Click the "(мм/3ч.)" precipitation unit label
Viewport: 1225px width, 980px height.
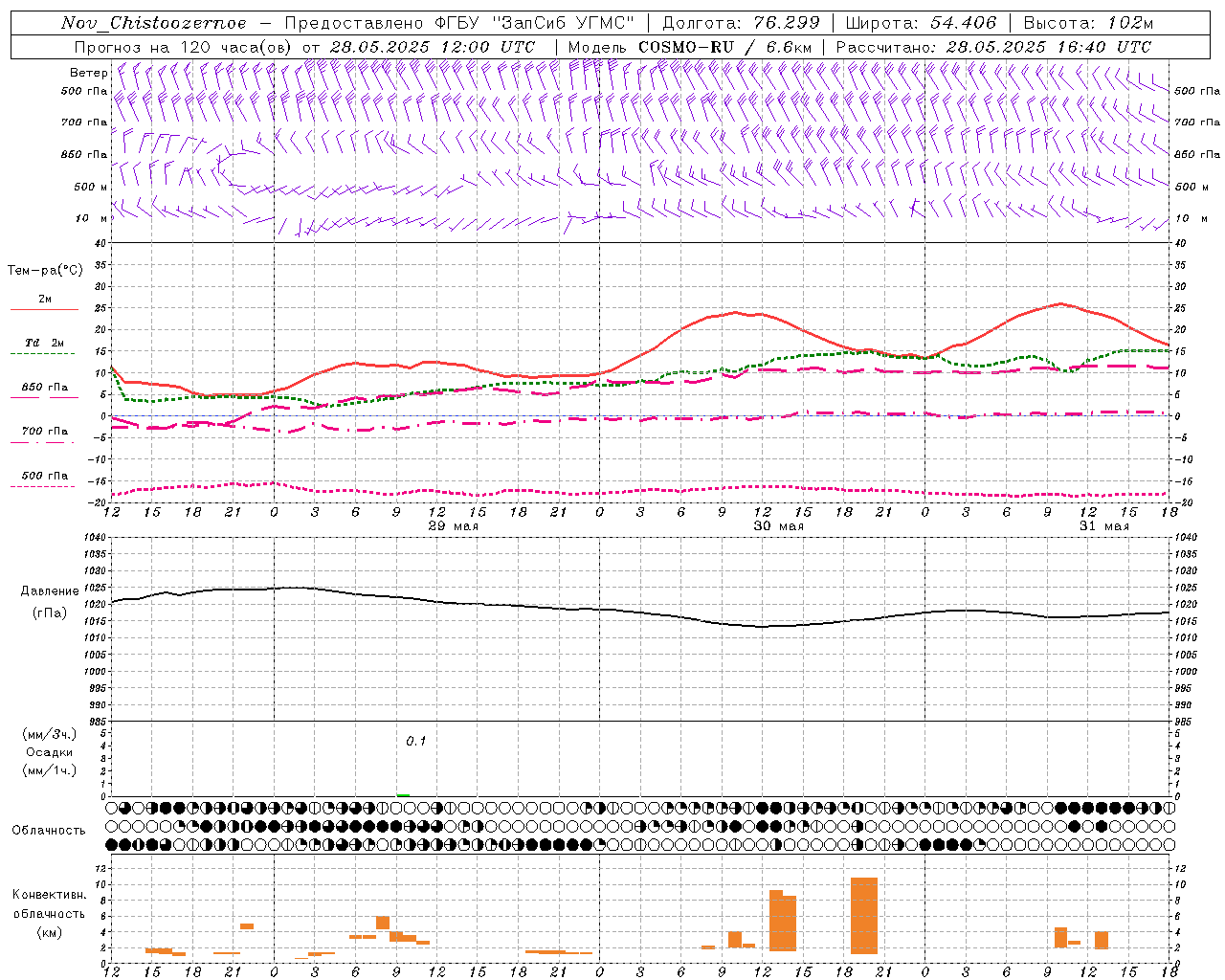click(50, 734)
